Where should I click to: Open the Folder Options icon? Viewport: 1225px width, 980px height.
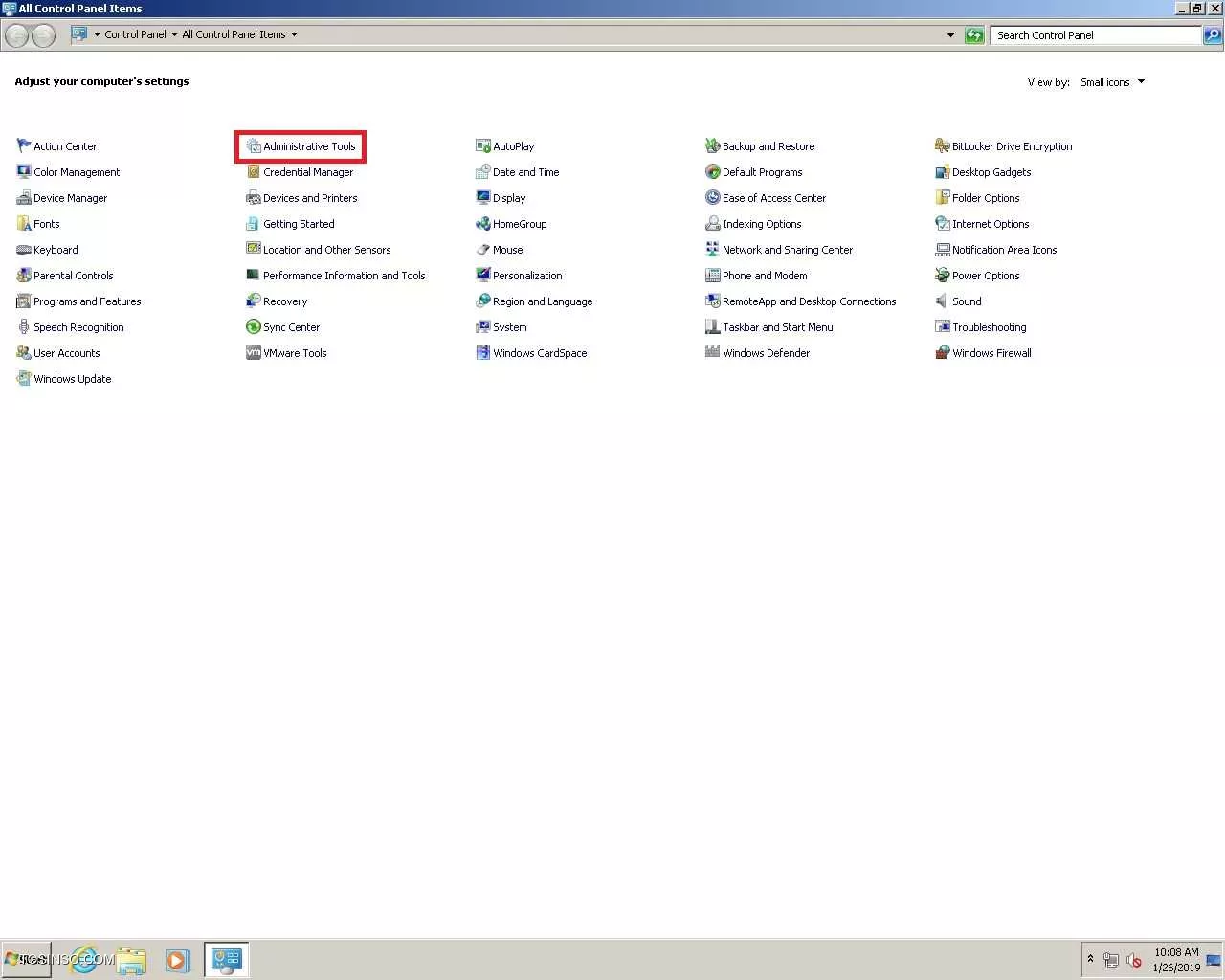943,197
